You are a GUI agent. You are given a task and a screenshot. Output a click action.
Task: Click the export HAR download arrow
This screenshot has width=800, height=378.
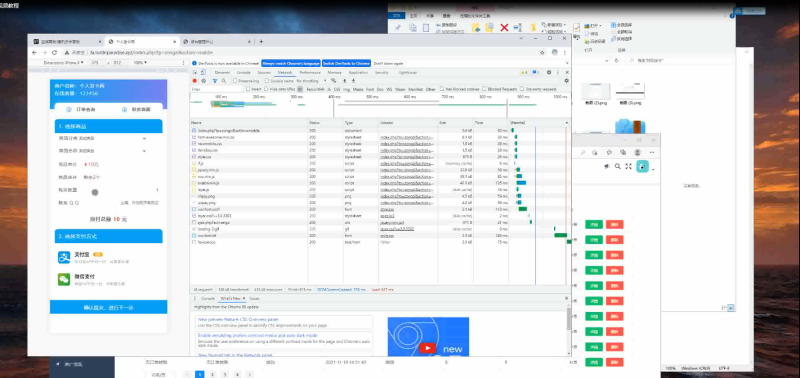(x=353, y=81)
